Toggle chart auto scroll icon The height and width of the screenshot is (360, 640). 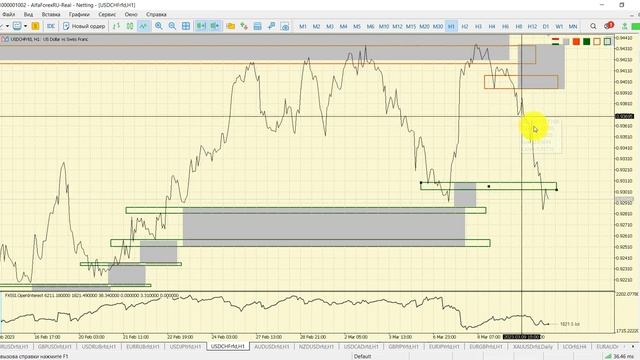201,26
